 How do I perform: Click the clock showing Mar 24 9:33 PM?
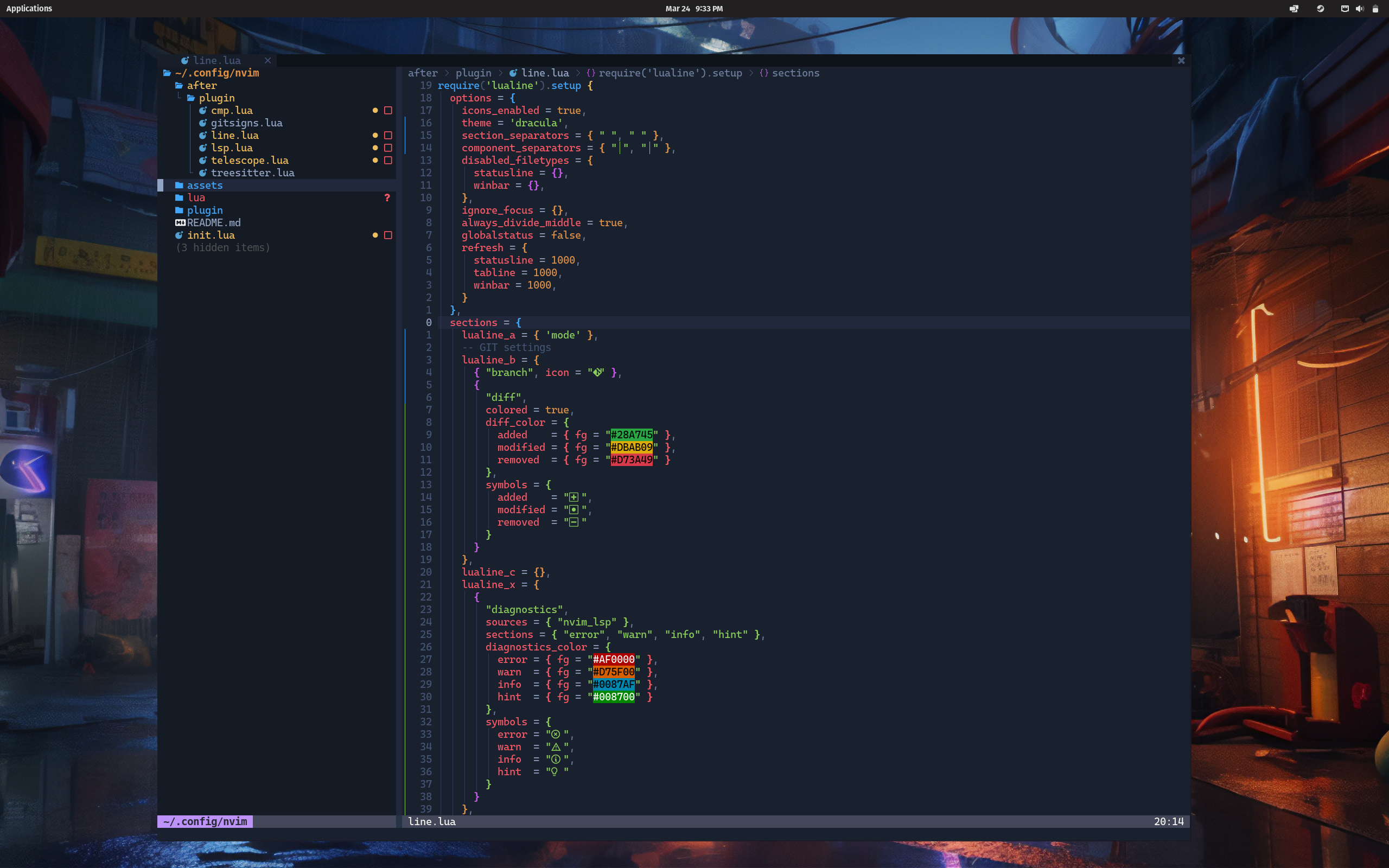(694, 9)
